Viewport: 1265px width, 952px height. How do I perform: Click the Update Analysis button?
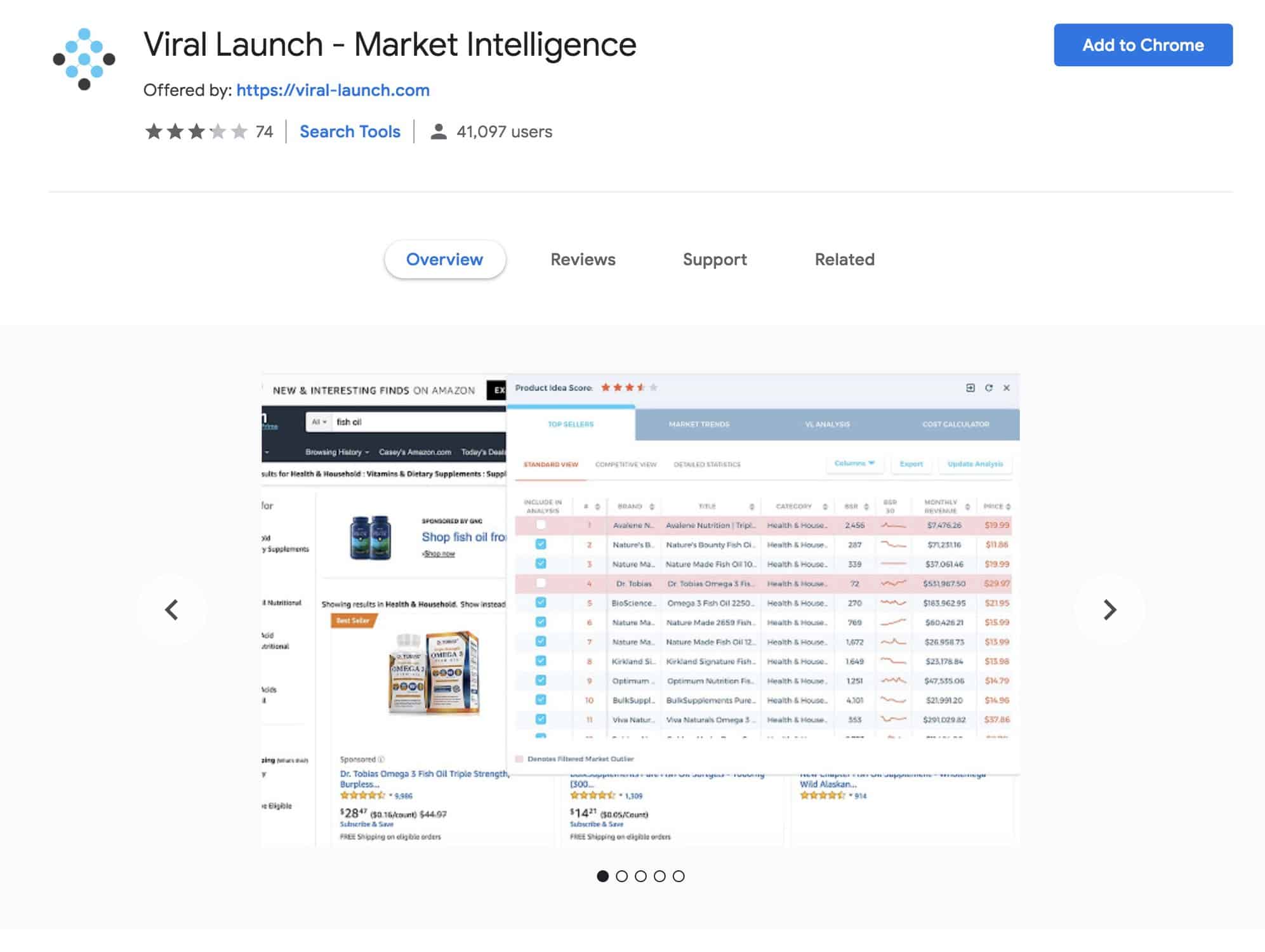point(975,464)
